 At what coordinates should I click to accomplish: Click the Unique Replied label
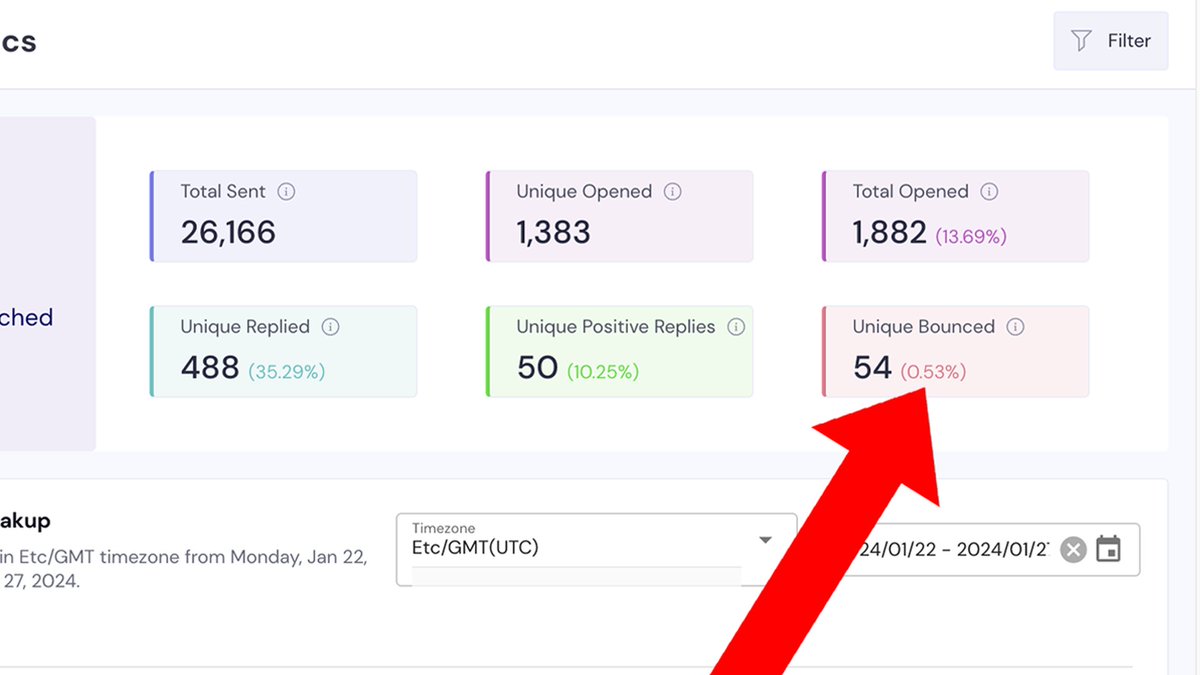(245, 327)
